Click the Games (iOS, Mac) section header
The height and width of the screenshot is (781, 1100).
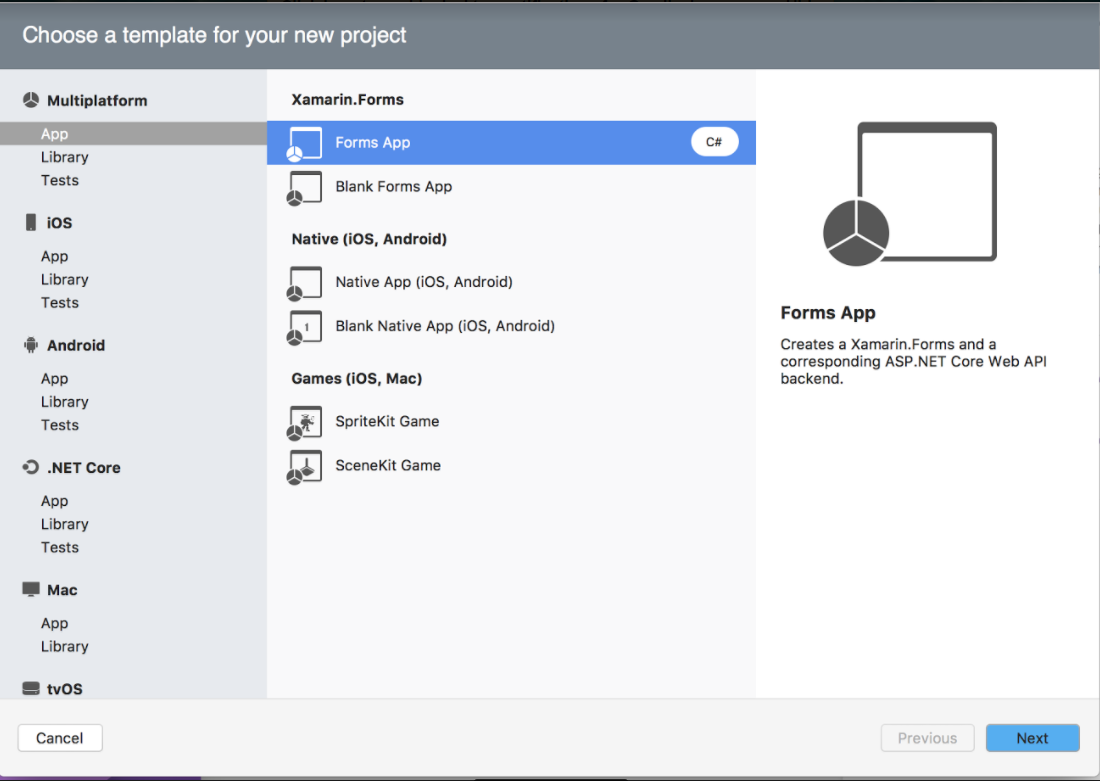(356, 379)
